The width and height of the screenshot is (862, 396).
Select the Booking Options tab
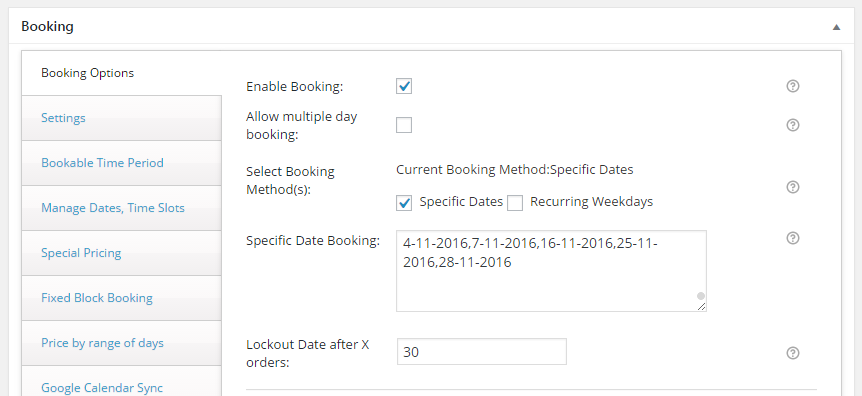[x=121, y=73]
